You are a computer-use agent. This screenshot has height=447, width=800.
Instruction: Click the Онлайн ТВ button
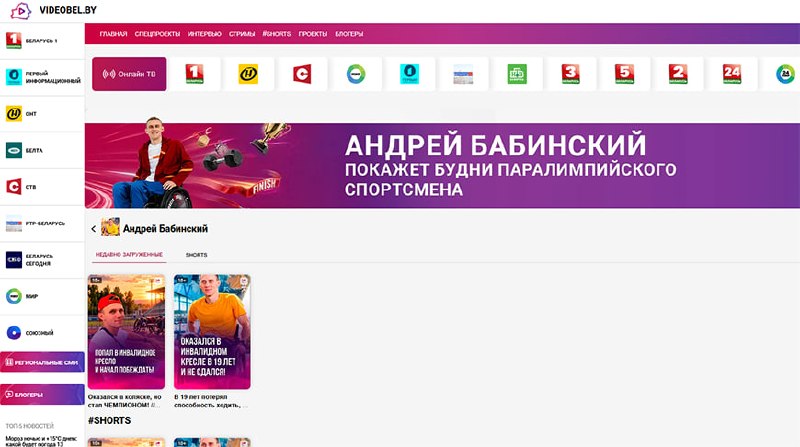point(129,74)
